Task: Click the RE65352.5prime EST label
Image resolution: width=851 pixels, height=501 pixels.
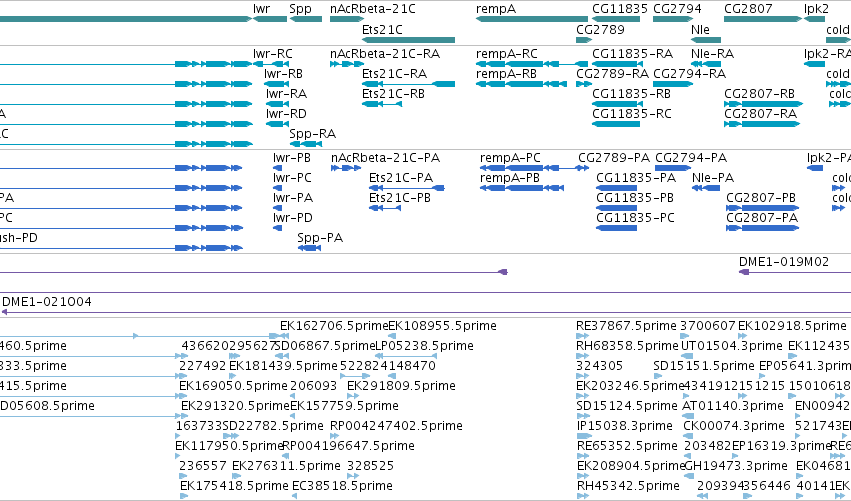Action: tap(627, 446)
